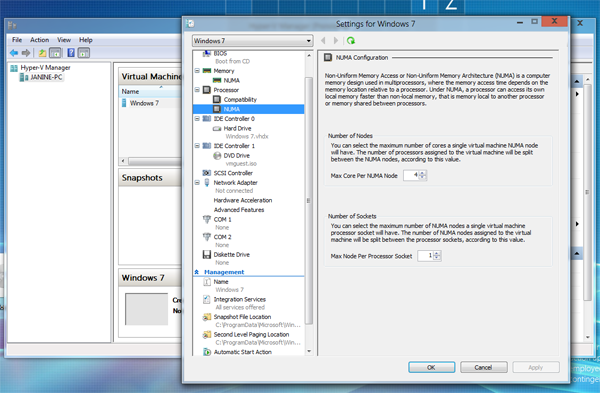Click the Integration Services icon

tap(207, 299)
